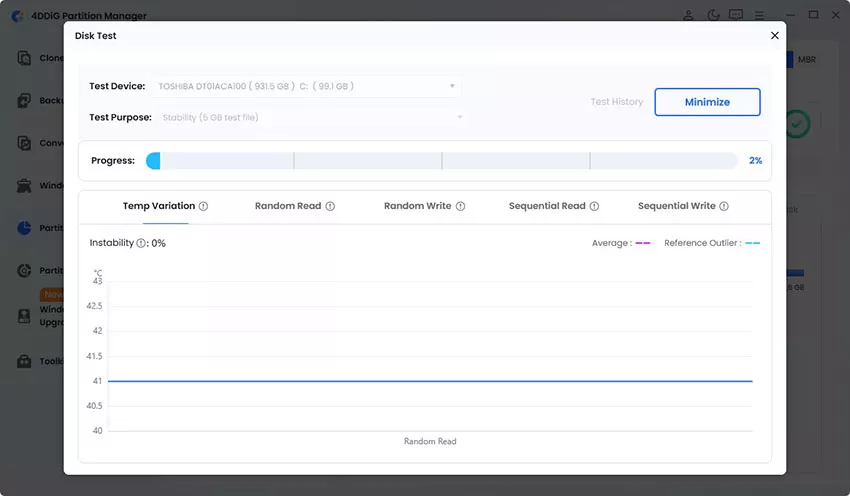Switch to Random Read tab
This screenshot has height=496, width=850.
click(288, 206)
